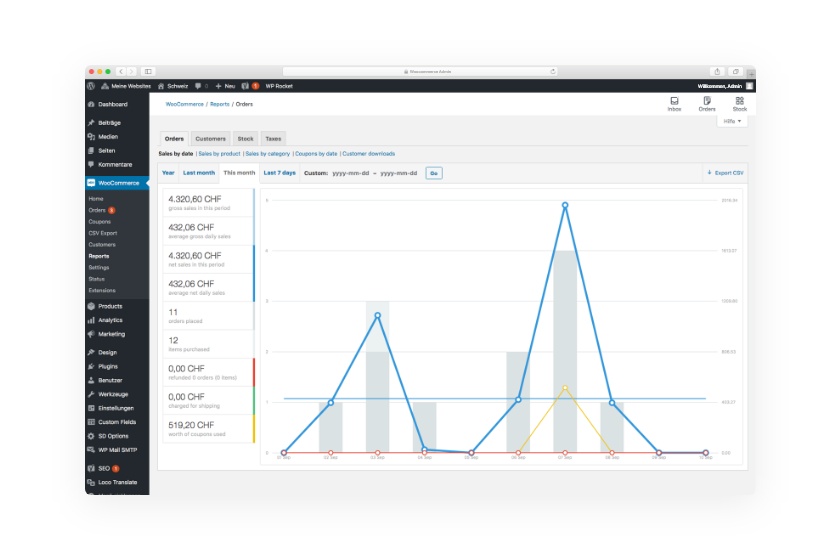Image resolution: width=840 pixels, height=560 pixels.
Task: Click the comments bubble in admin bar
Action: pyautogui.click(x=201, y=86)
